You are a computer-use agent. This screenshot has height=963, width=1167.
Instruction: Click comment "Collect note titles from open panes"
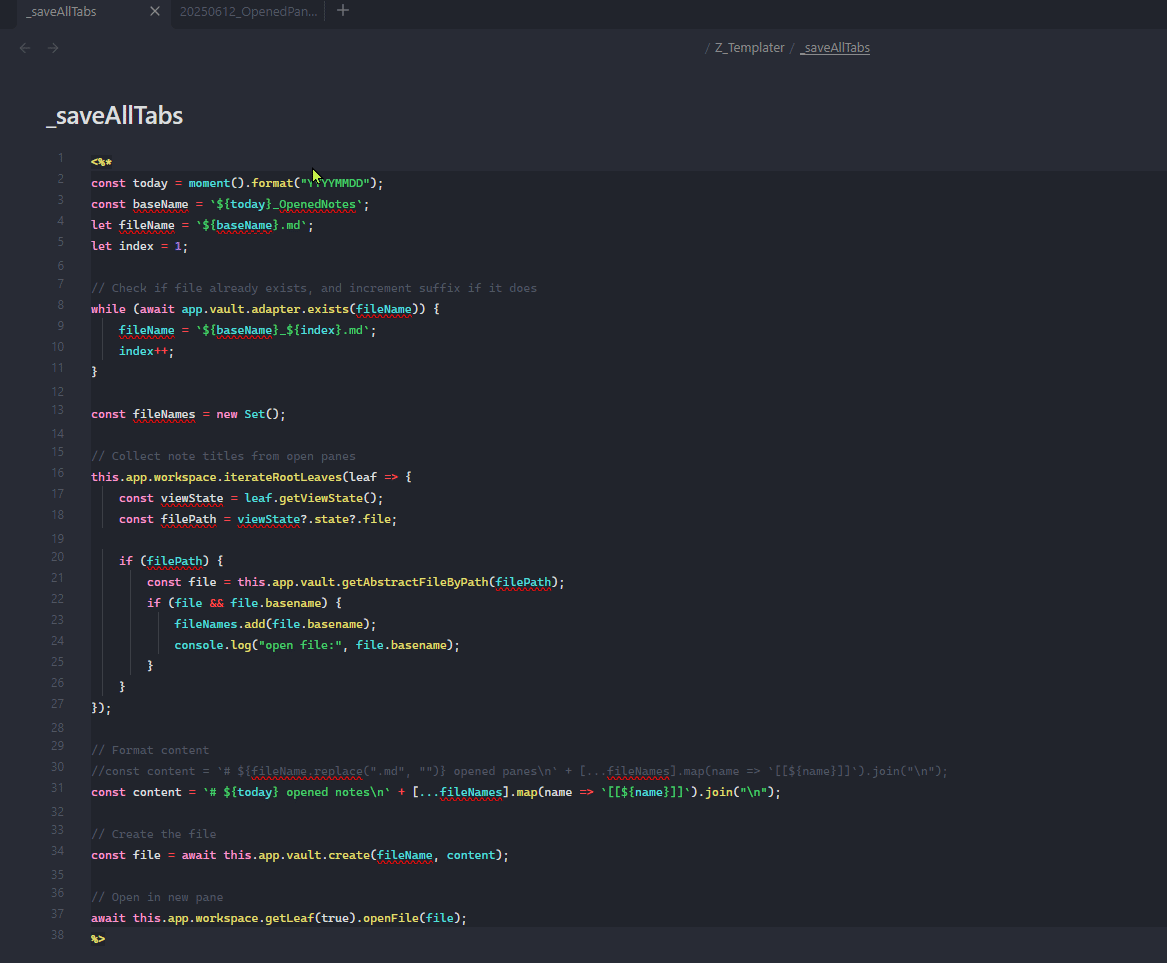pos(223,456)
